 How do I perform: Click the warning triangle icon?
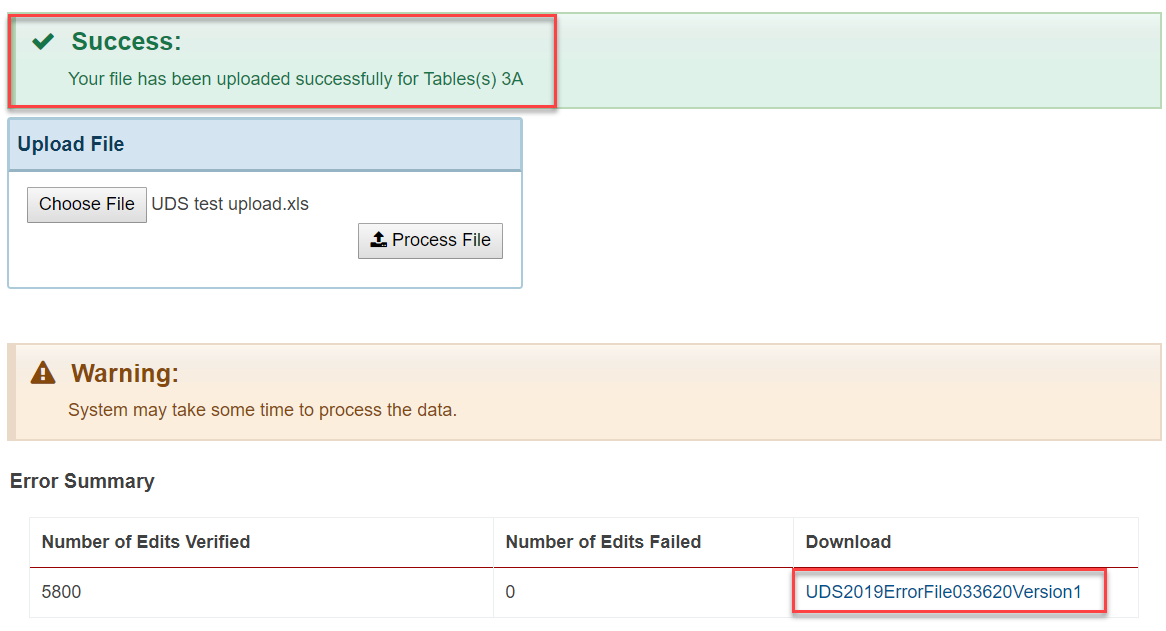[x=43, y=372]
